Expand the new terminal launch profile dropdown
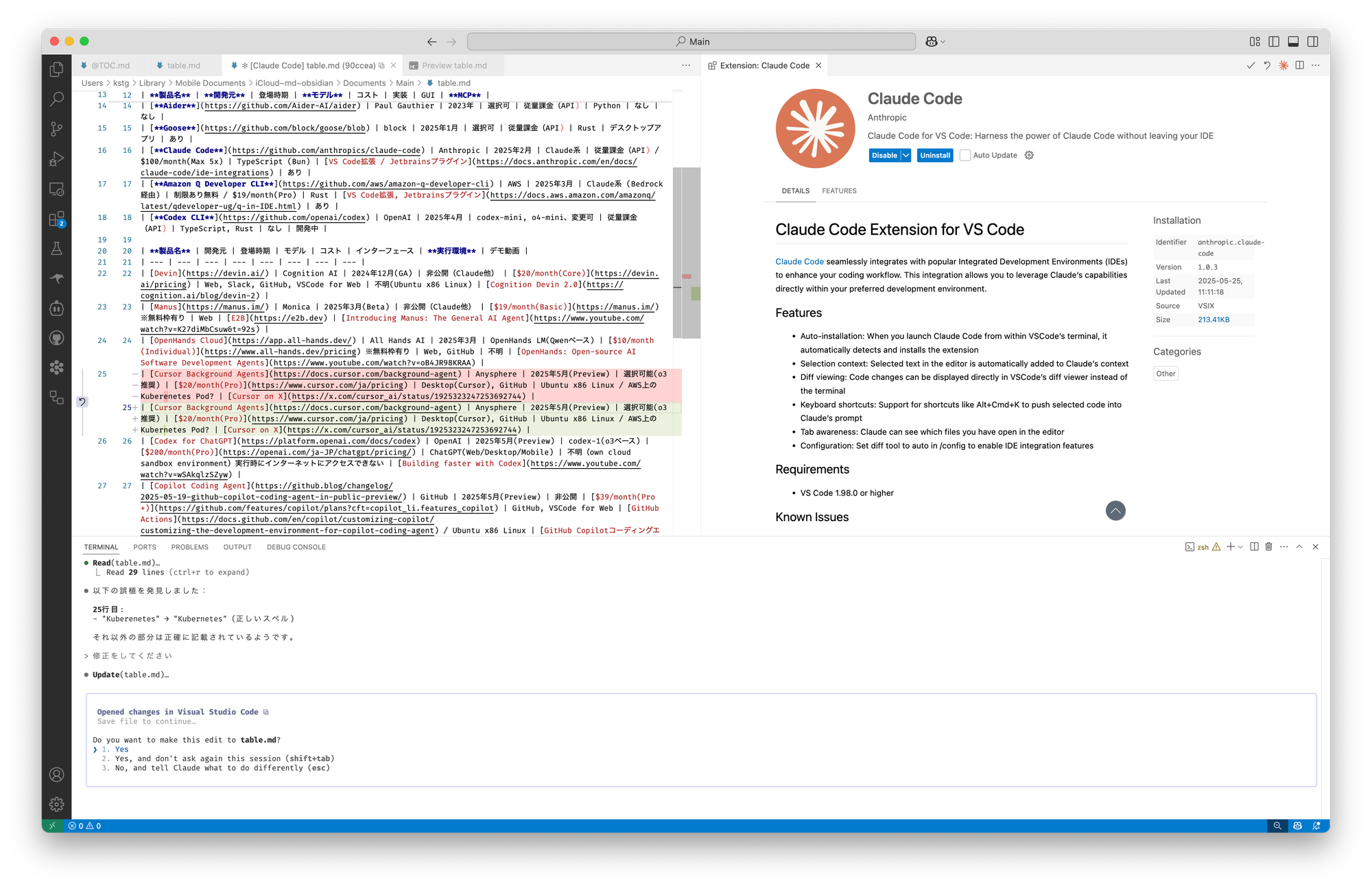This screenshot has width=1372, height=888. 1240,547
